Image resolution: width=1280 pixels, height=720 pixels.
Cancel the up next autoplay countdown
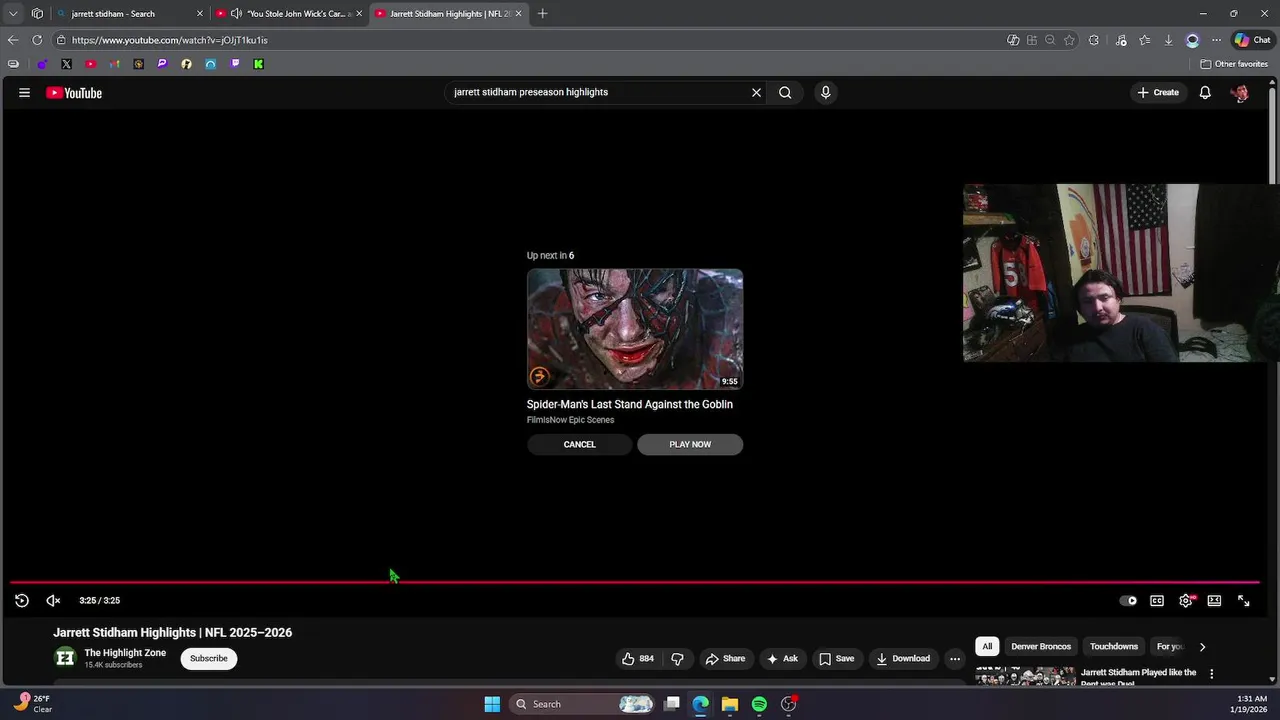pyautogui.click(x=579, y=444)
